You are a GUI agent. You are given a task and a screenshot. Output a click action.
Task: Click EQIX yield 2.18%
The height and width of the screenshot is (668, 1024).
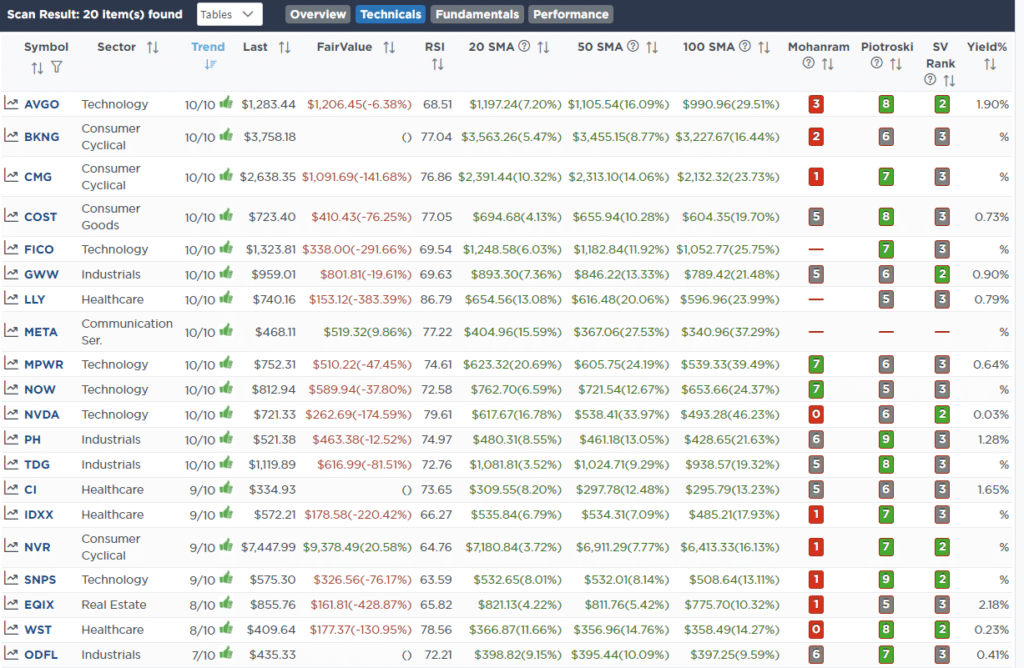993,605
